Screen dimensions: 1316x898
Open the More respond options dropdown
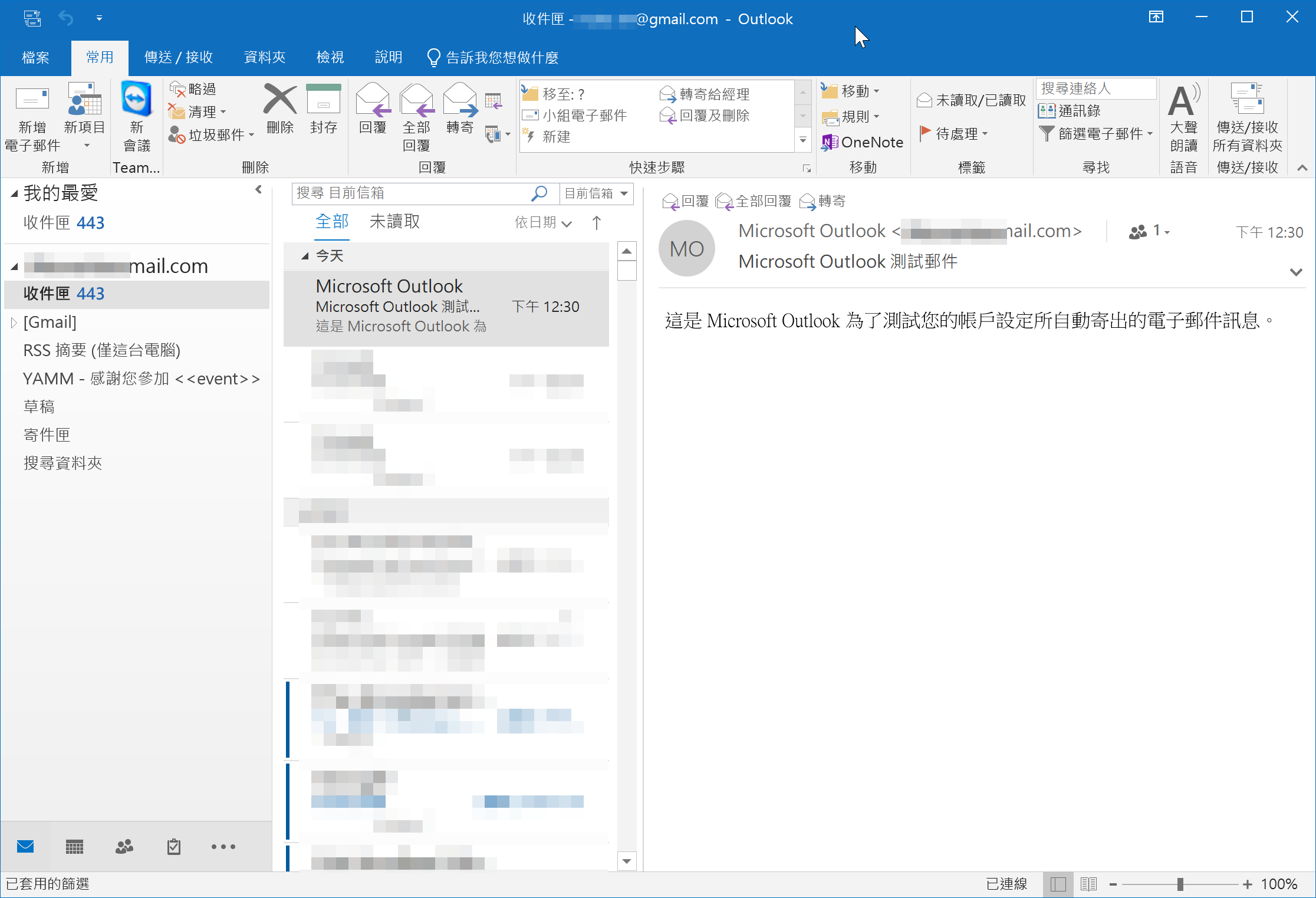pyautogui.click(x=497, y=134)
